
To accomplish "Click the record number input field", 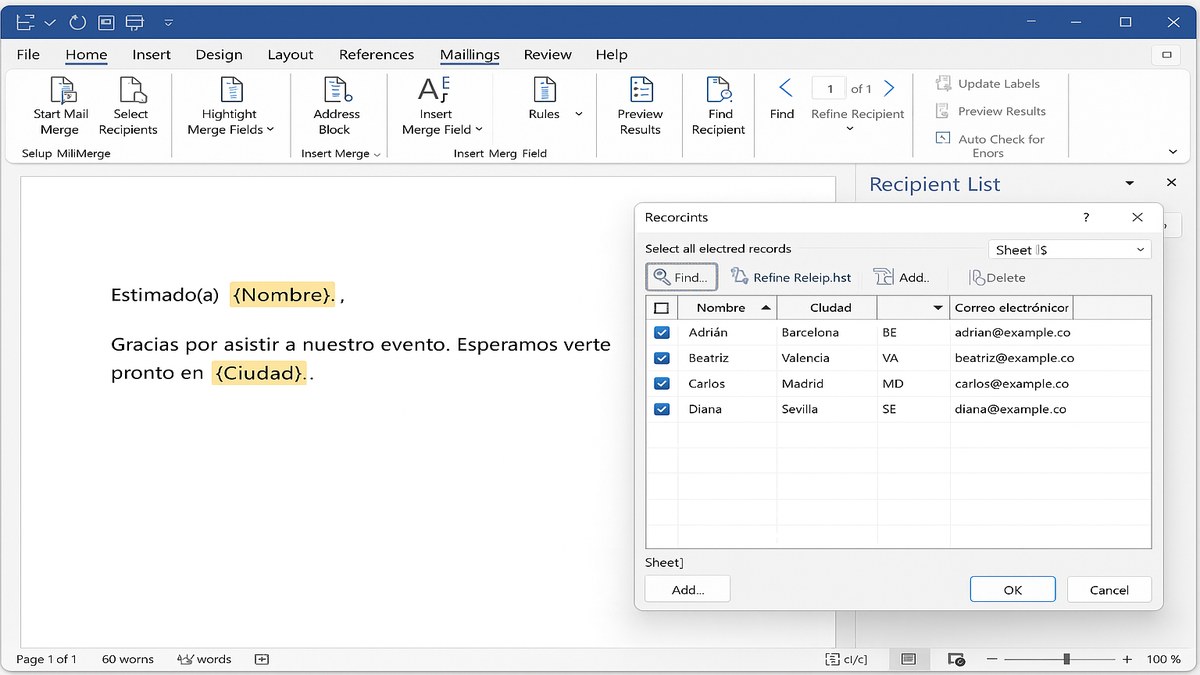I will click(x=828, y=88).
